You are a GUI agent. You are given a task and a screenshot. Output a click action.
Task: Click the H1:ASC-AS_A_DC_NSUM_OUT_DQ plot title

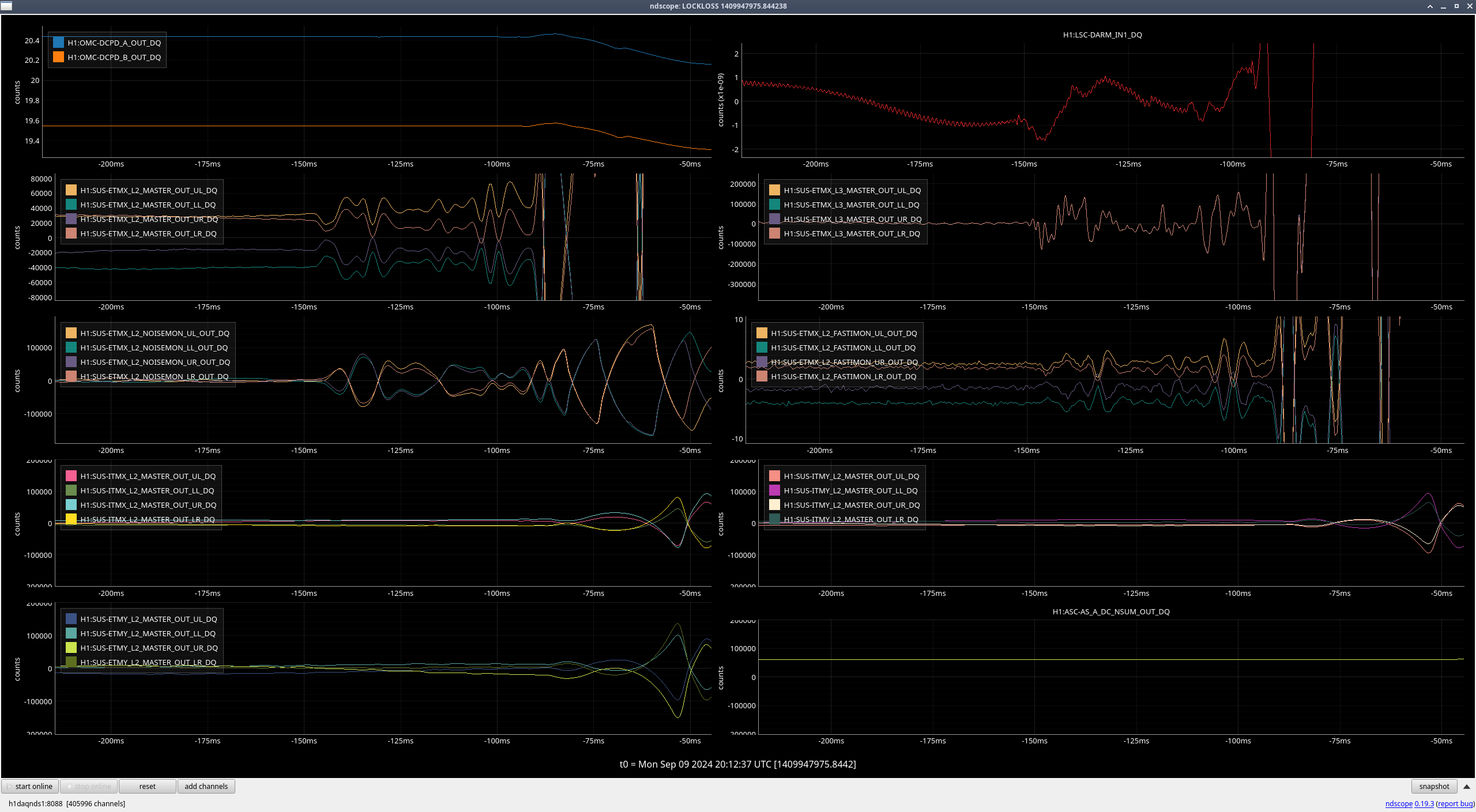[1111, 612]
